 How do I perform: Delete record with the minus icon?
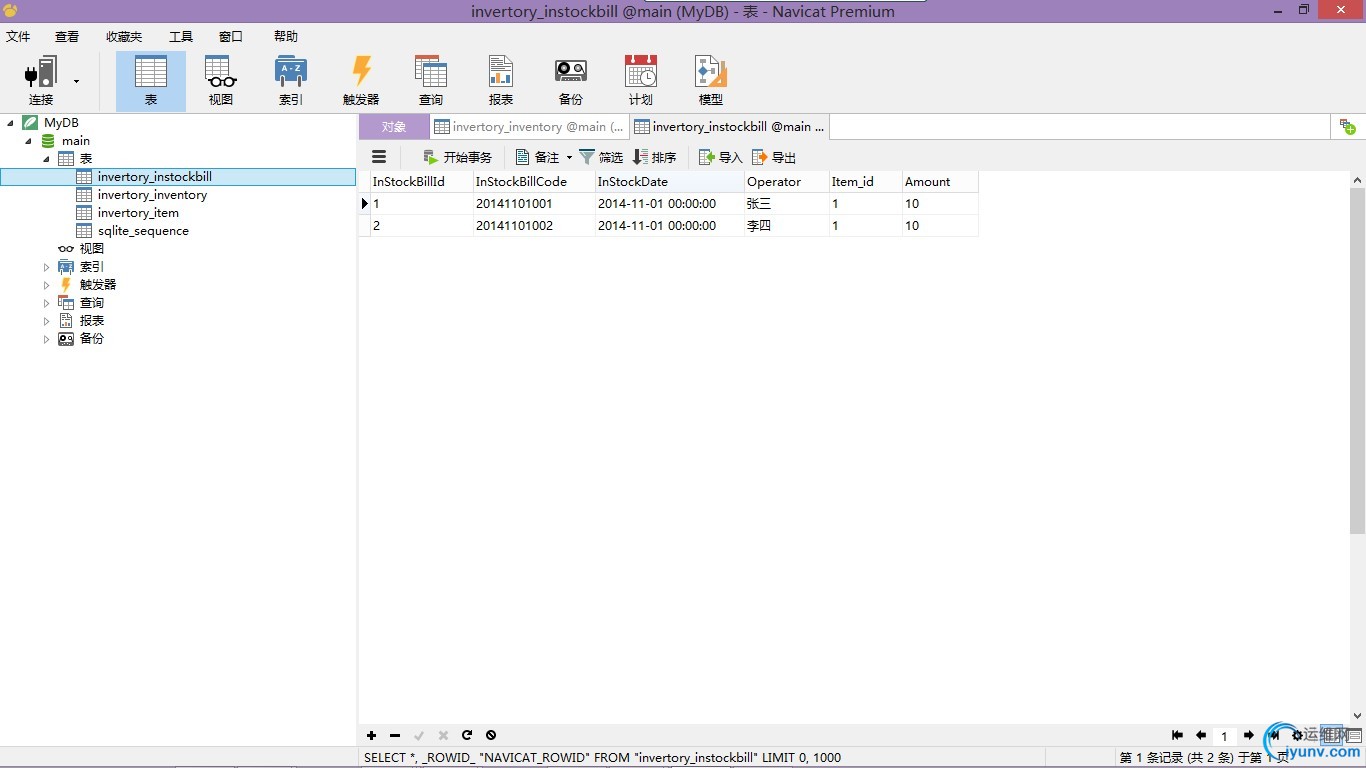[395, 735]
